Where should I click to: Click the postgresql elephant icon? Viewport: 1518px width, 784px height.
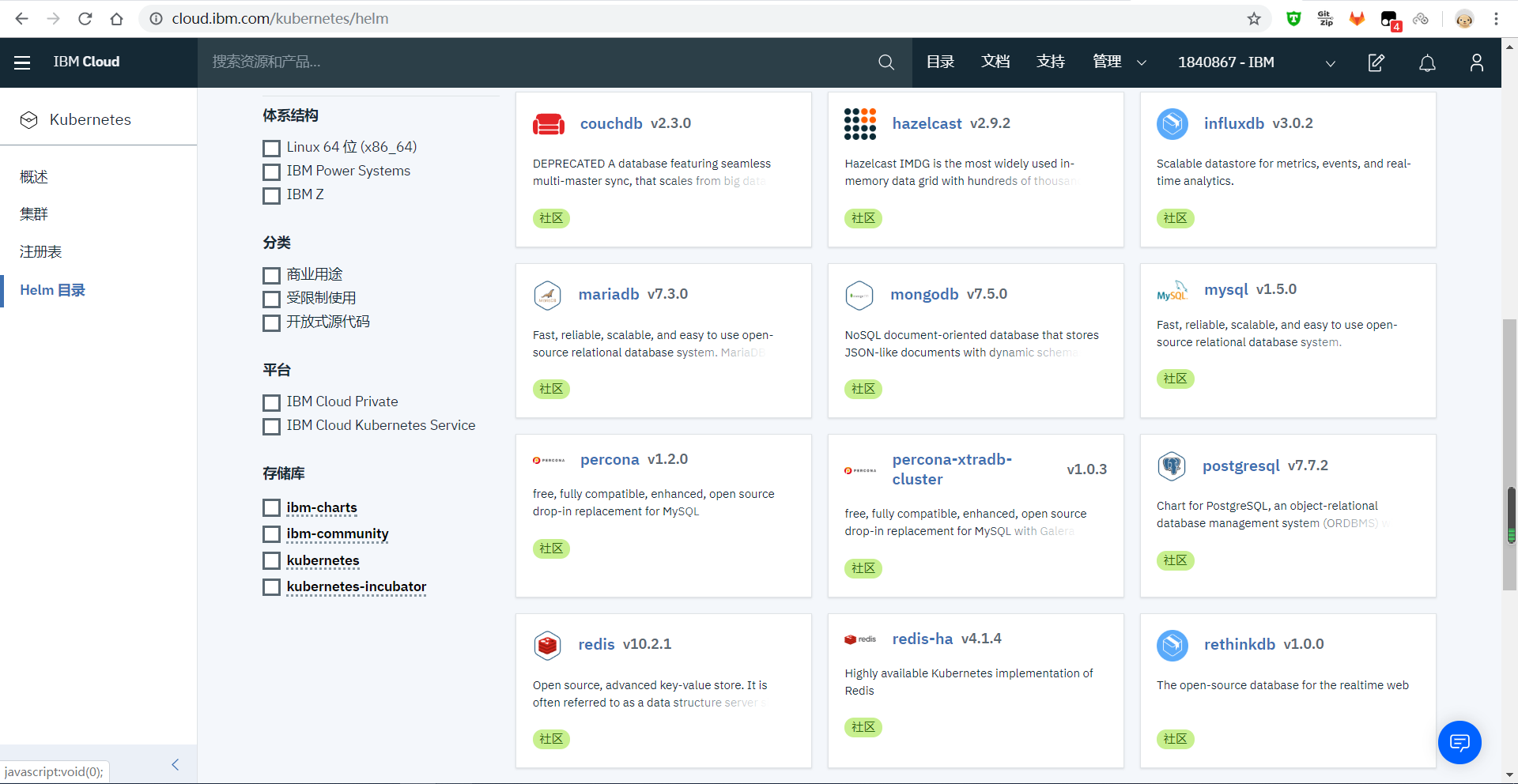tap(1172, 466)
